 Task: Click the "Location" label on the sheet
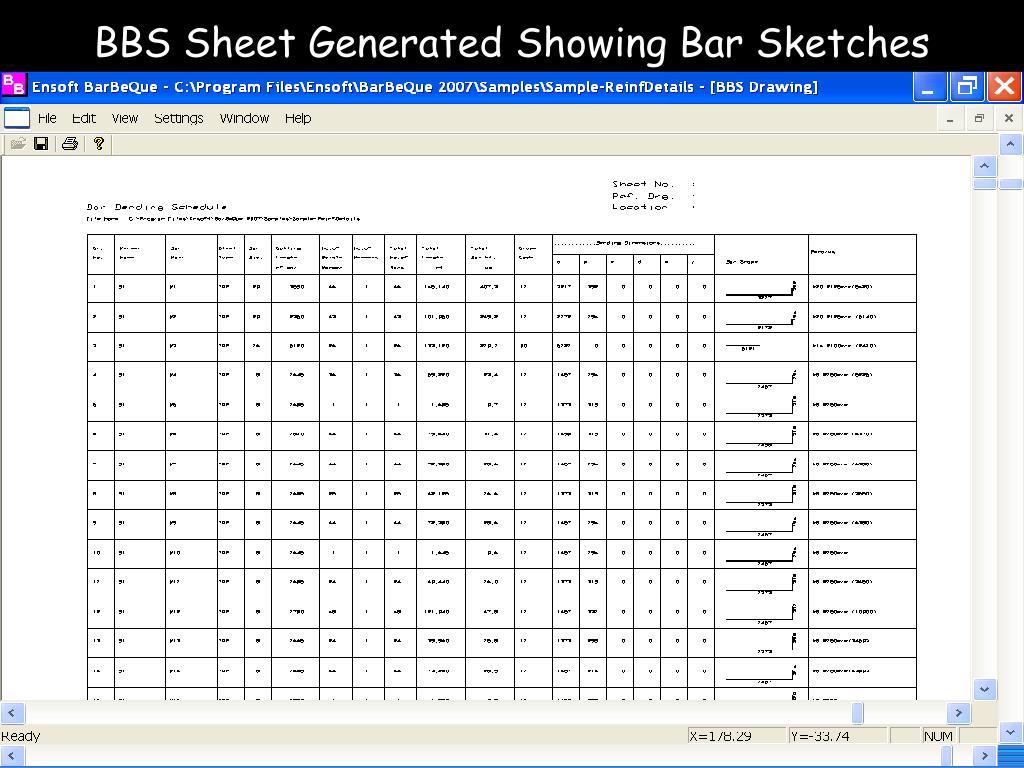click(639, 207)
